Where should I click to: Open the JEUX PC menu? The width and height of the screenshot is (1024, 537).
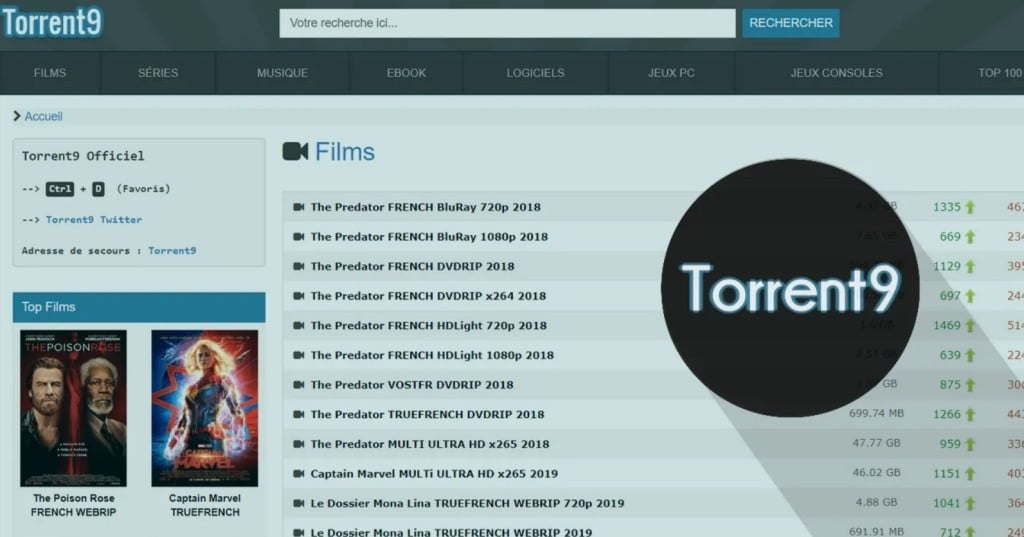coord(671,73)
